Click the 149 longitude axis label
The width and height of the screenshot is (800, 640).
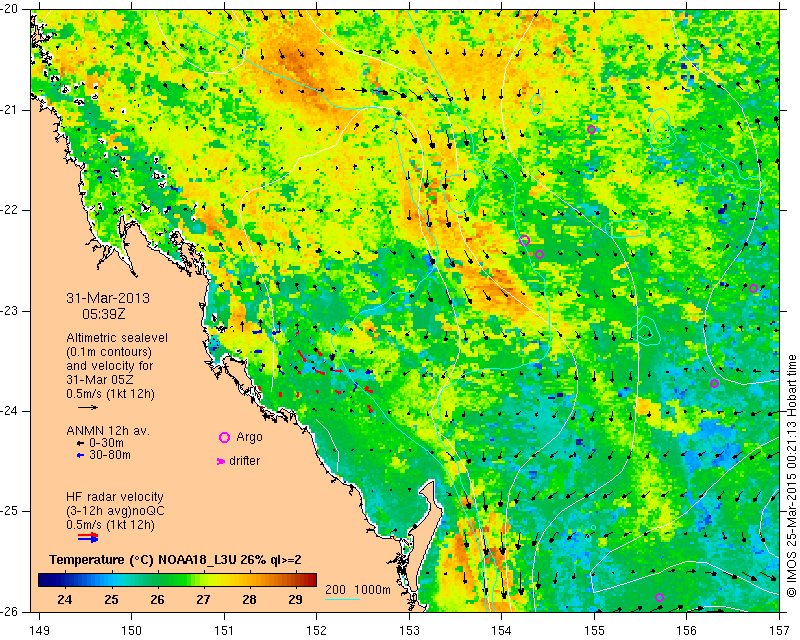(40, 631)
